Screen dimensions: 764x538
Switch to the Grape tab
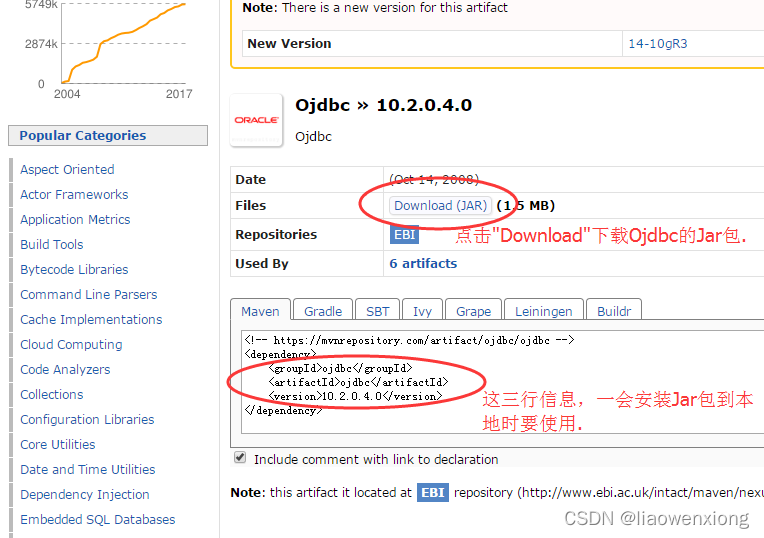coord(474,311)
